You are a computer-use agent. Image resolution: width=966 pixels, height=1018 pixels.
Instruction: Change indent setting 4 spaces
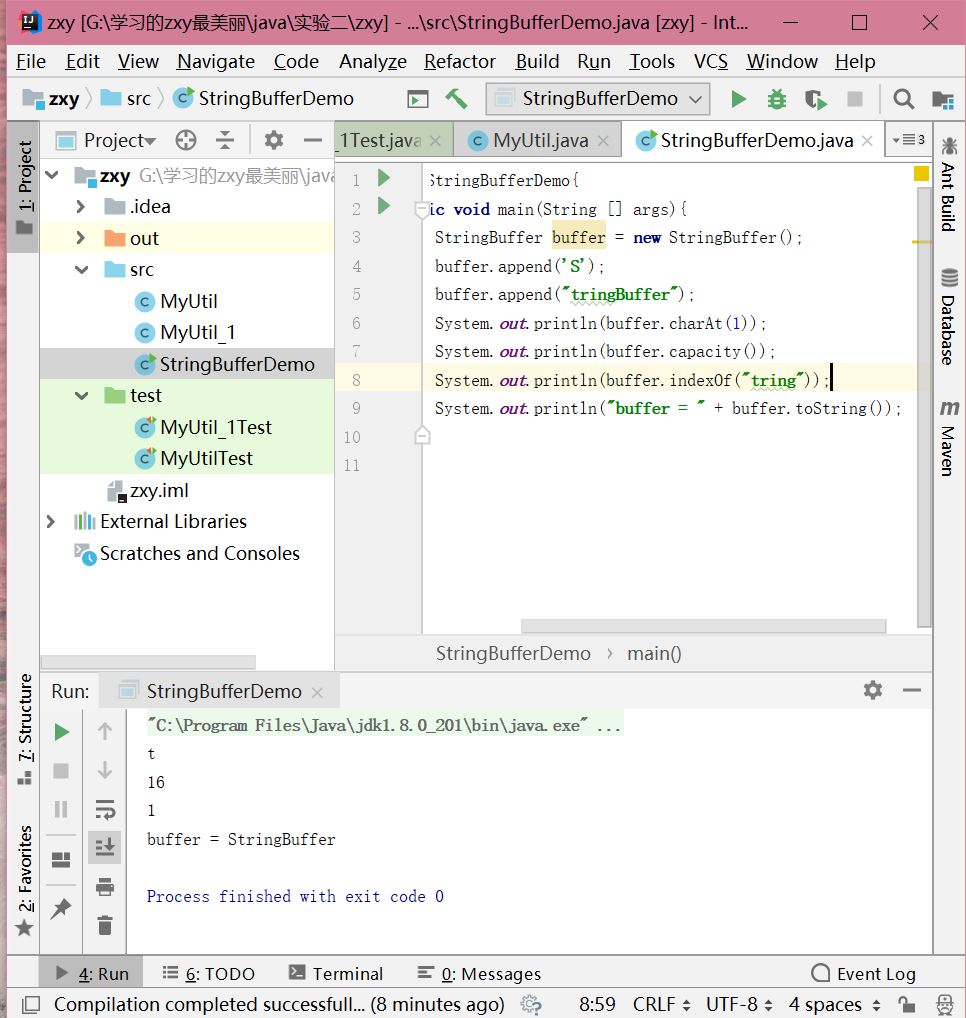tap(834, 1004)
